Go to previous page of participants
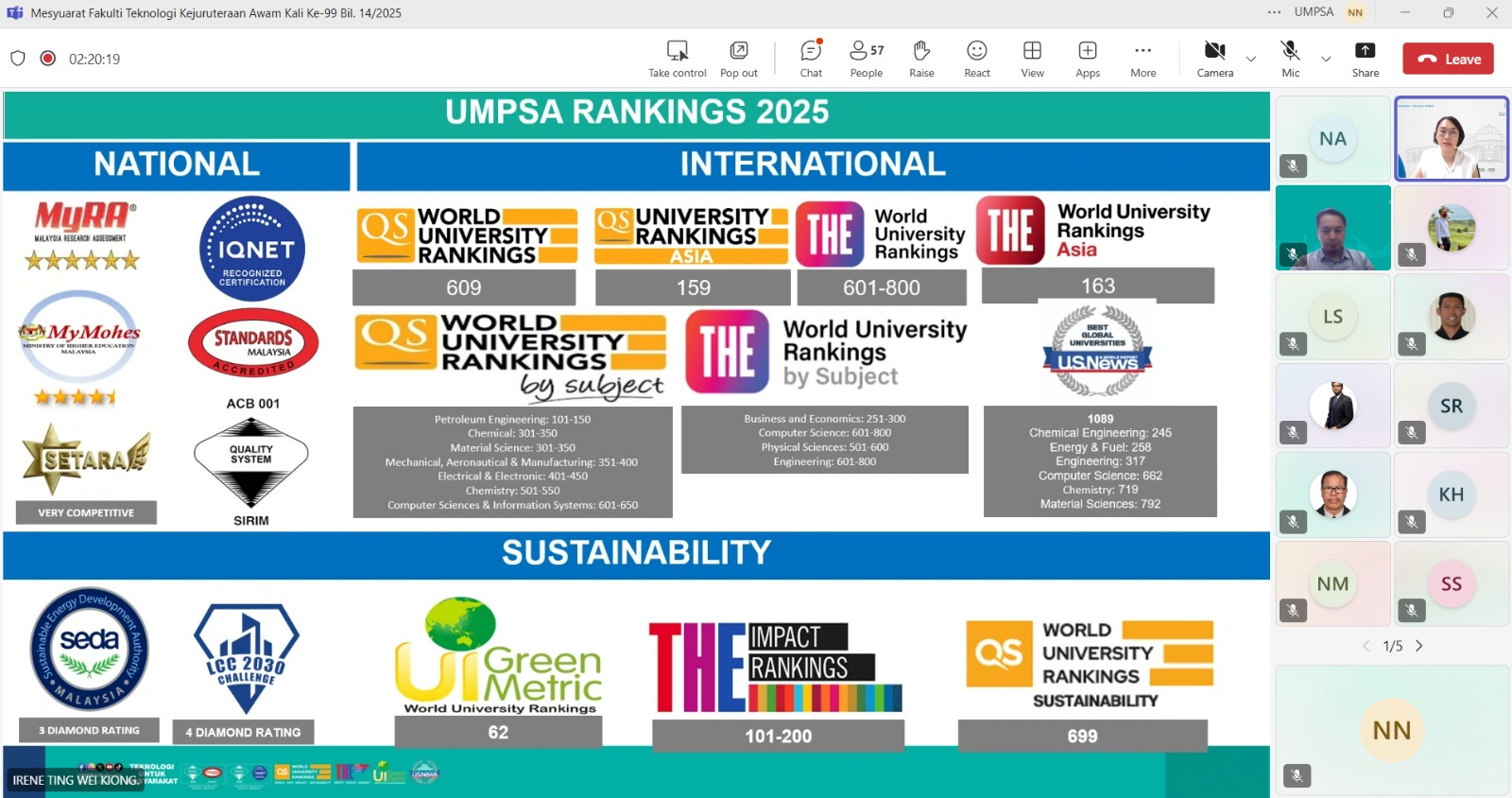The image size is (1512, 798). click(1366, 646)
